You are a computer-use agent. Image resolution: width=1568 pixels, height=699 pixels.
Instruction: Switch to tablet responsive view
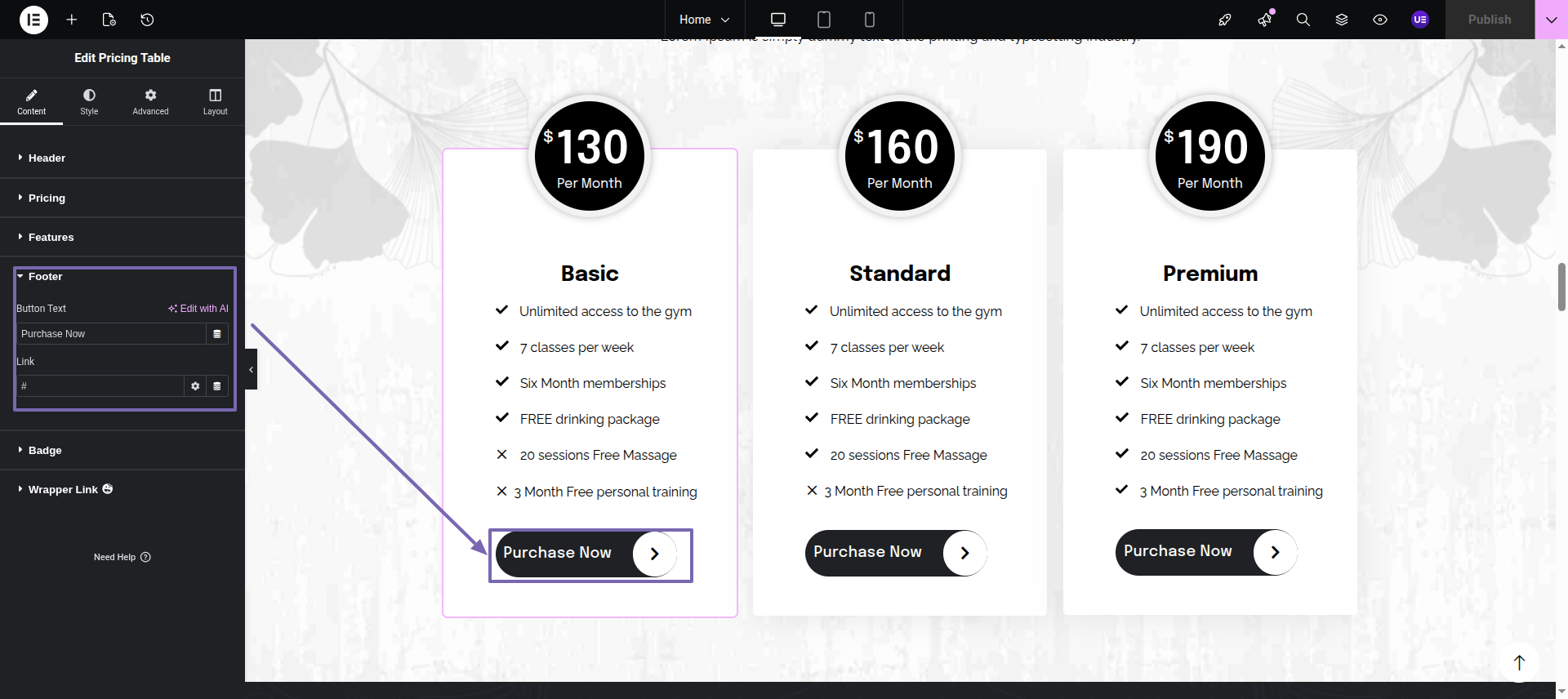coord(824,20)
